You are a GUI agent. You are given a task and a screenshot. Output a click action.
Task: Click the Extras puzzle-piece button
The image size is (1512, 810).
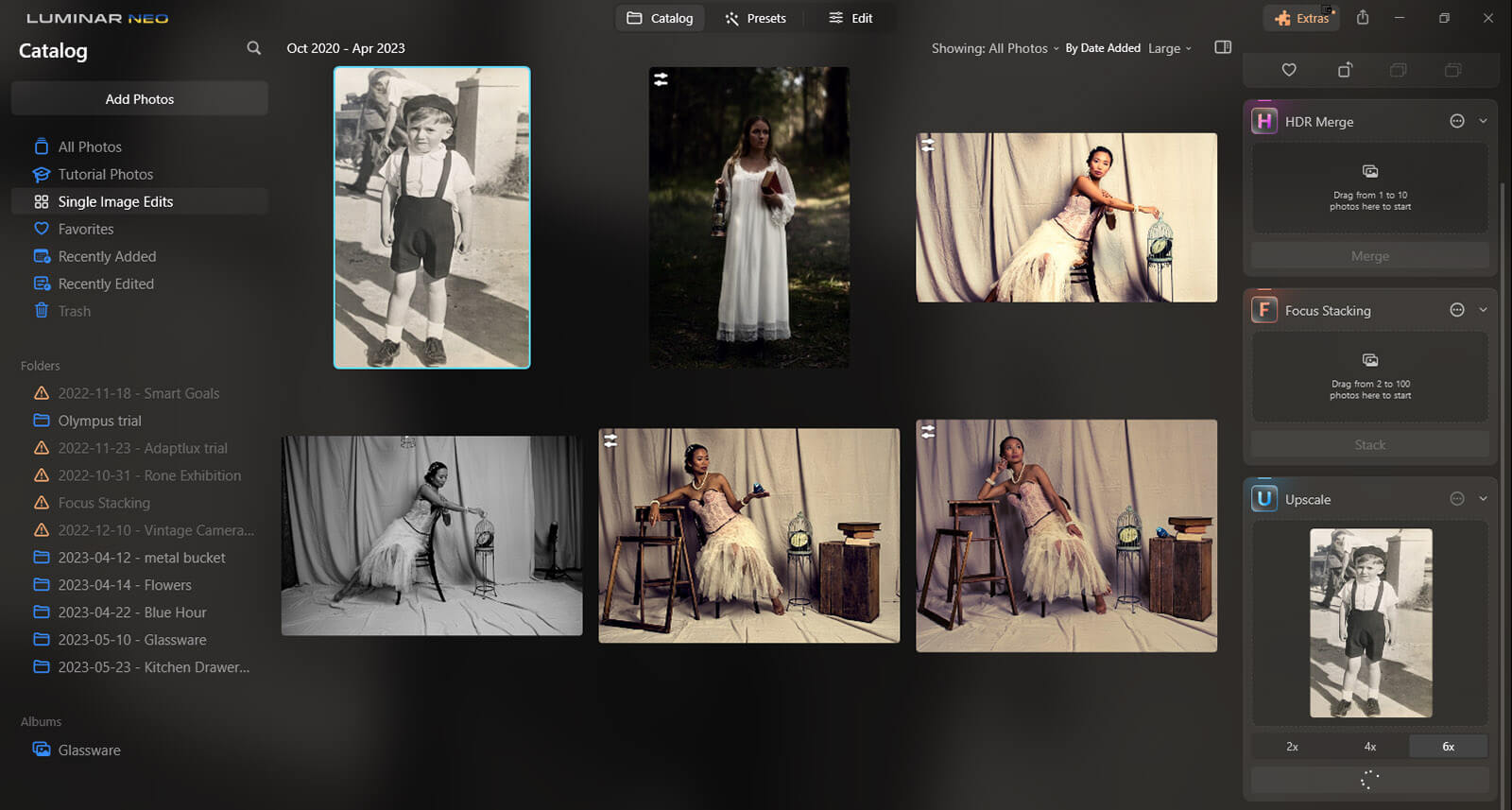click(x=1301, y=18)
